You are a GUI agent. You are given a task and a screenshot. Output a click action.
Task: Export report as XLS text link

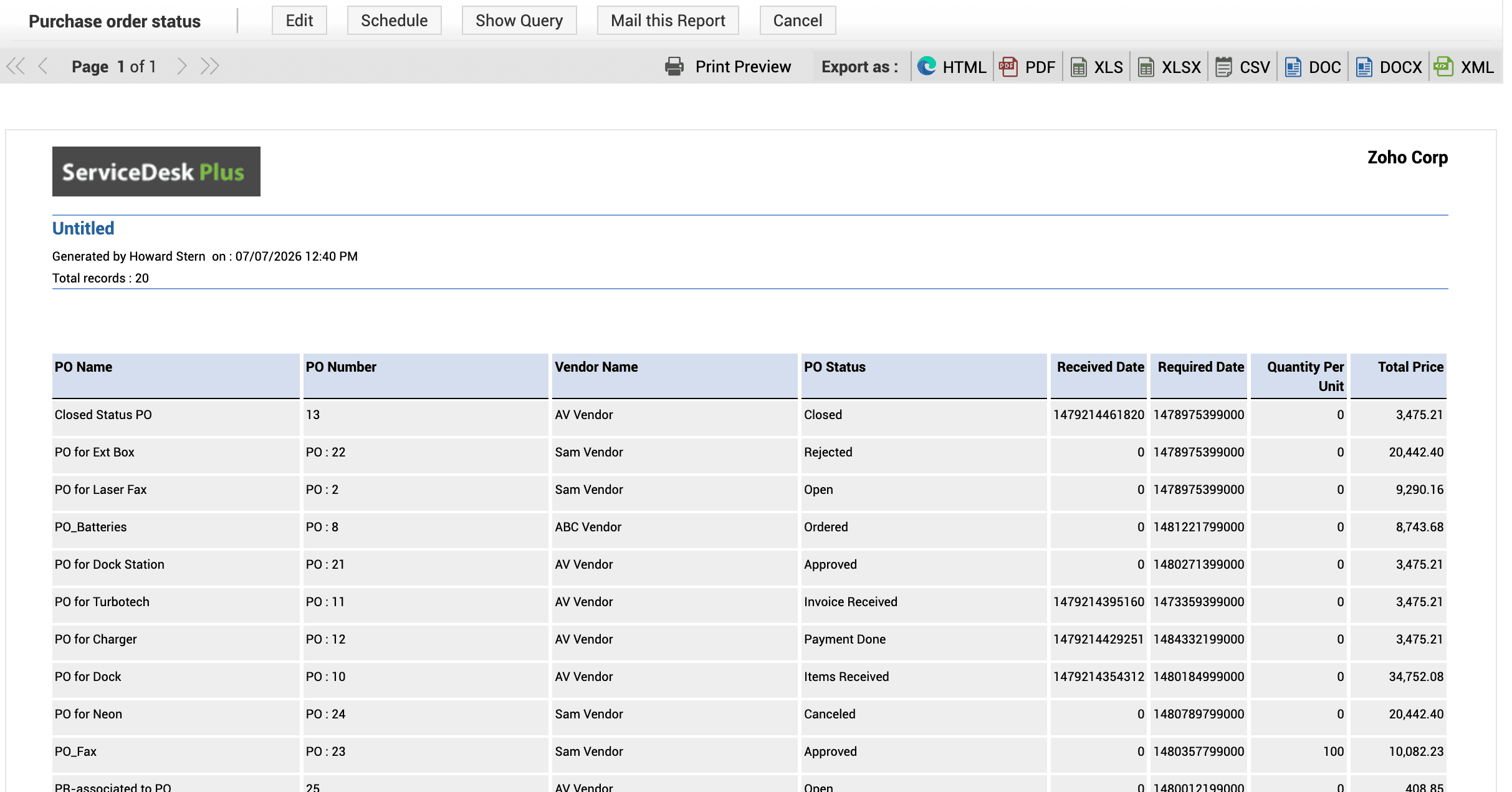1108,67
